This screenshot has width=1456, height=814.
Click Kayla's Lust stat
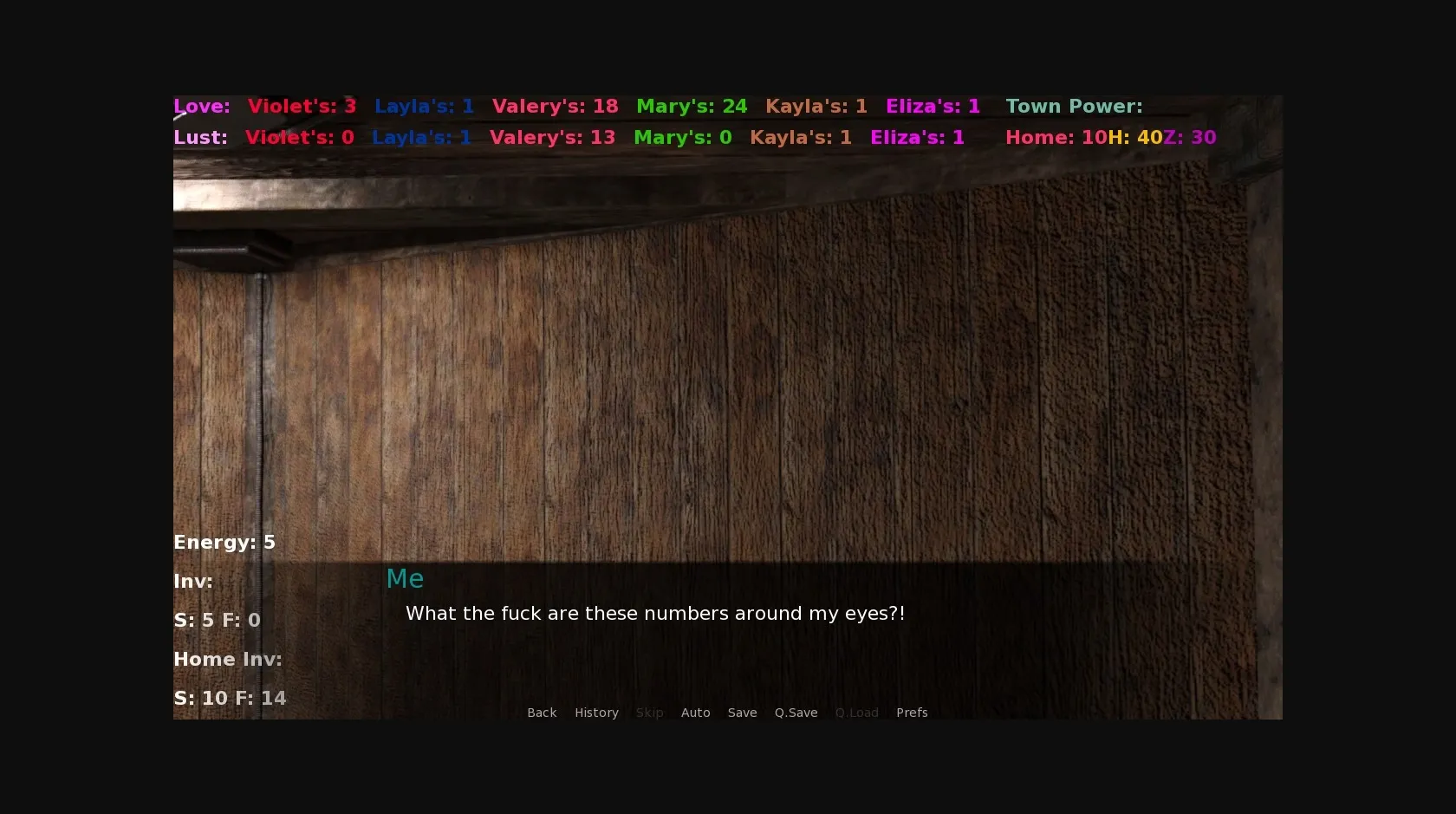pos(800,138)
